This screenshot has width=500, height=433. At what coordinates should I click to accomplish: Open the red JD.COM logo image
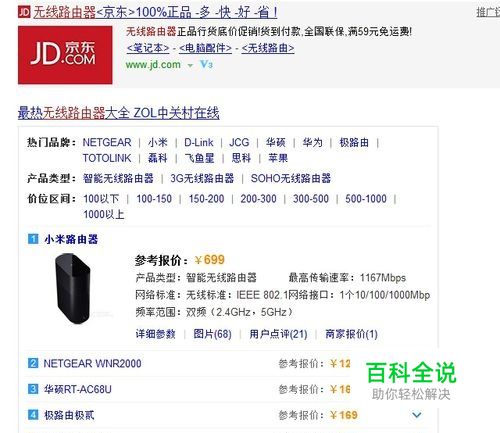point(65,55)
